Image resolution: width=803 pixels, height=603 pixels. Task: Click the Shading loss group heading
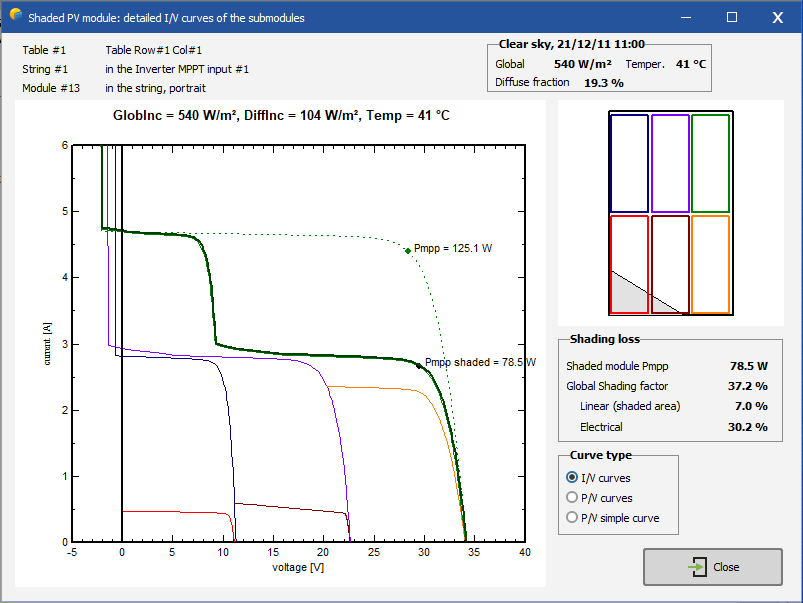click(605, 339)
